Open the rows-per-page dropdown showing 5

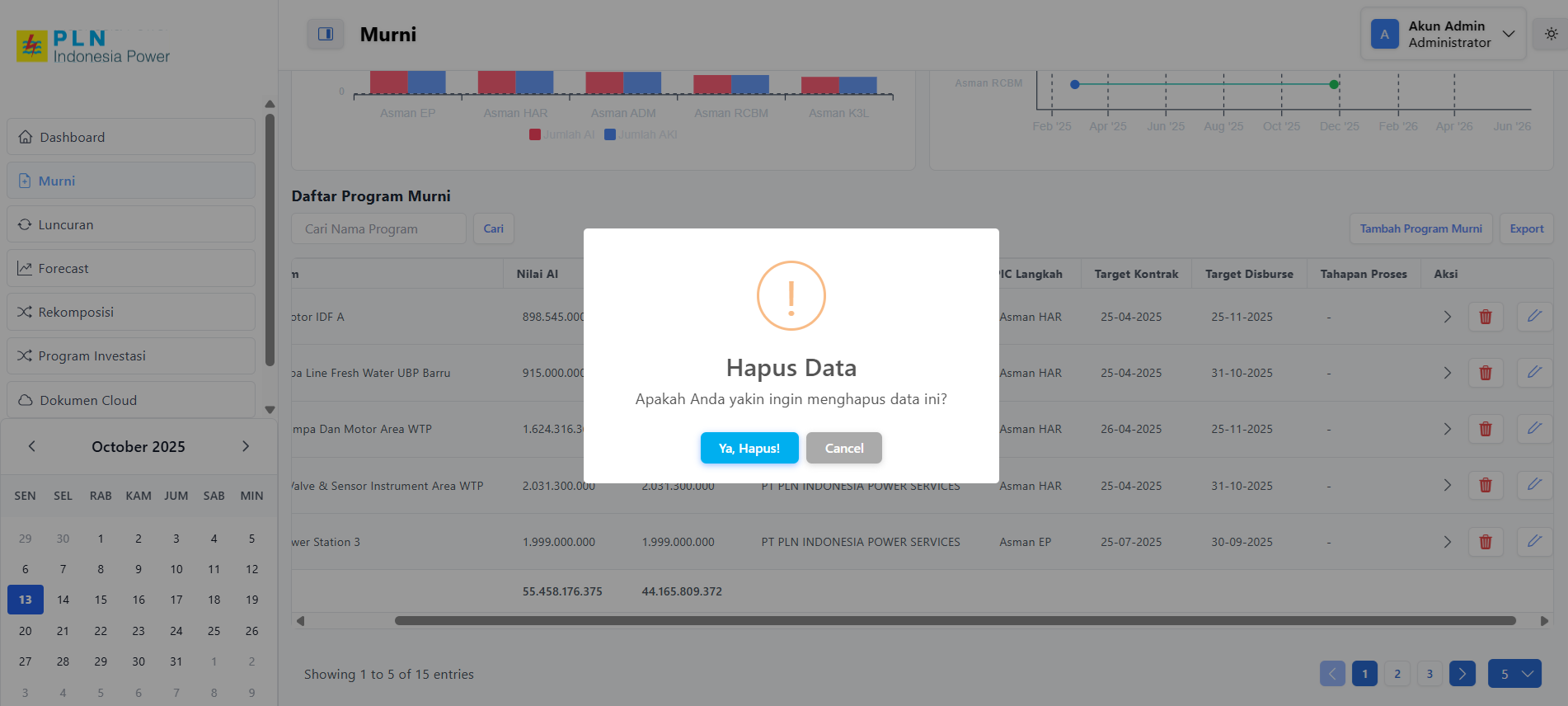click(x=1514, y=674)
